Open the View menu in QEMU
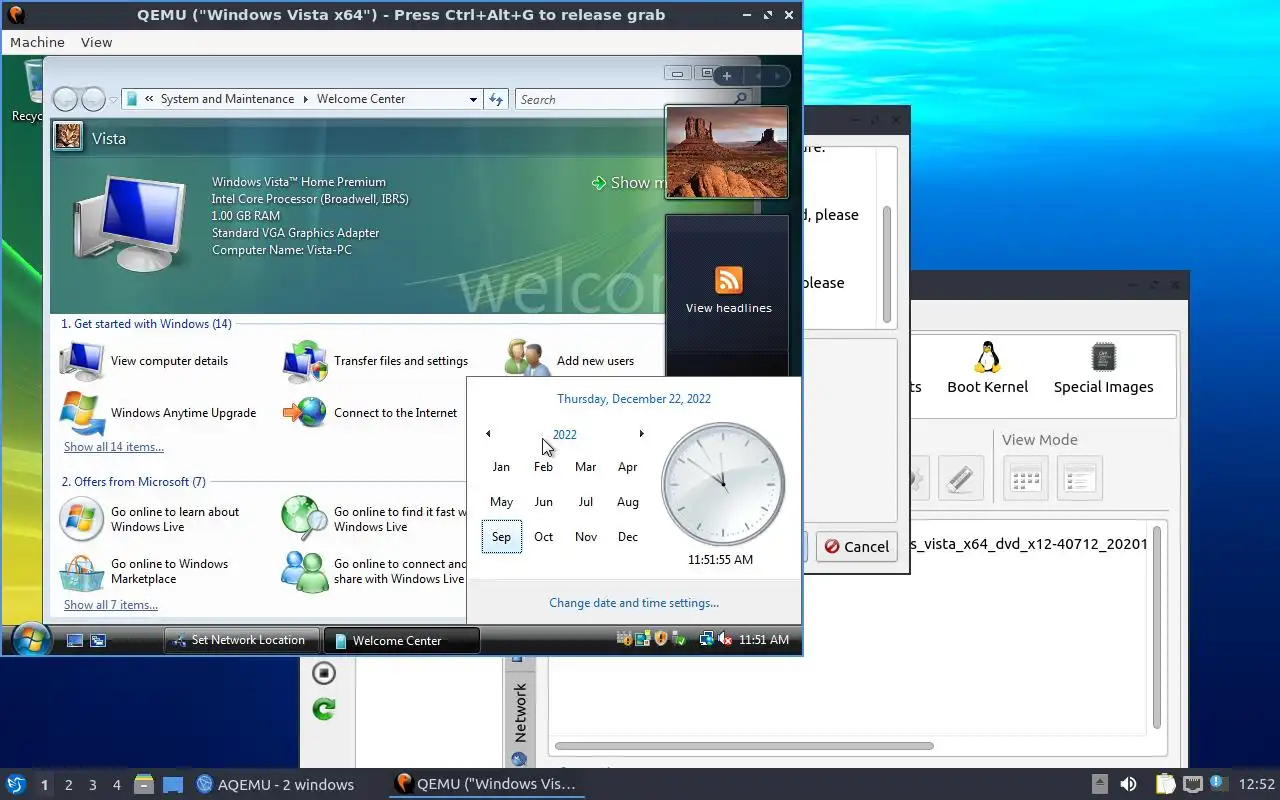 97,42
